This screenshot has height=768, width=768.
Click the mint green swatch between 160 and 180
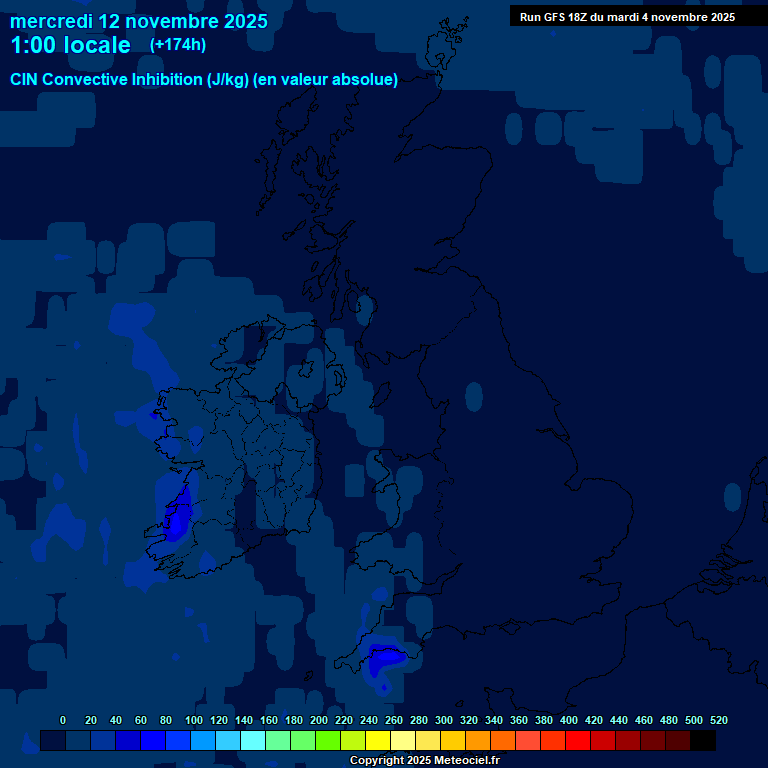pyautogui.click(x=278, y=740)
